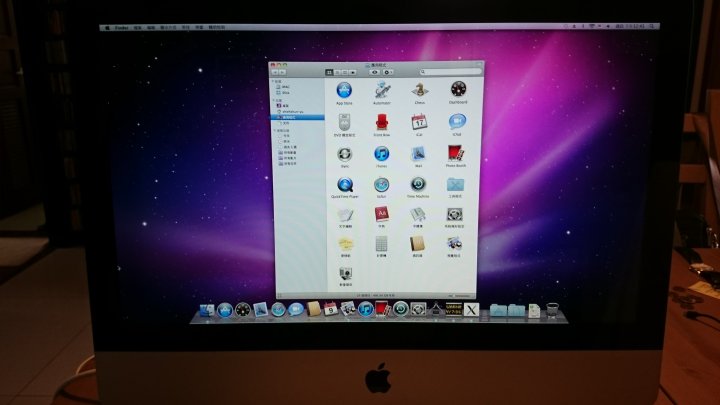Viewport: 720px width, 405px height.
Task: Switch Finder to icon view
Action: [x=329, y=73]
